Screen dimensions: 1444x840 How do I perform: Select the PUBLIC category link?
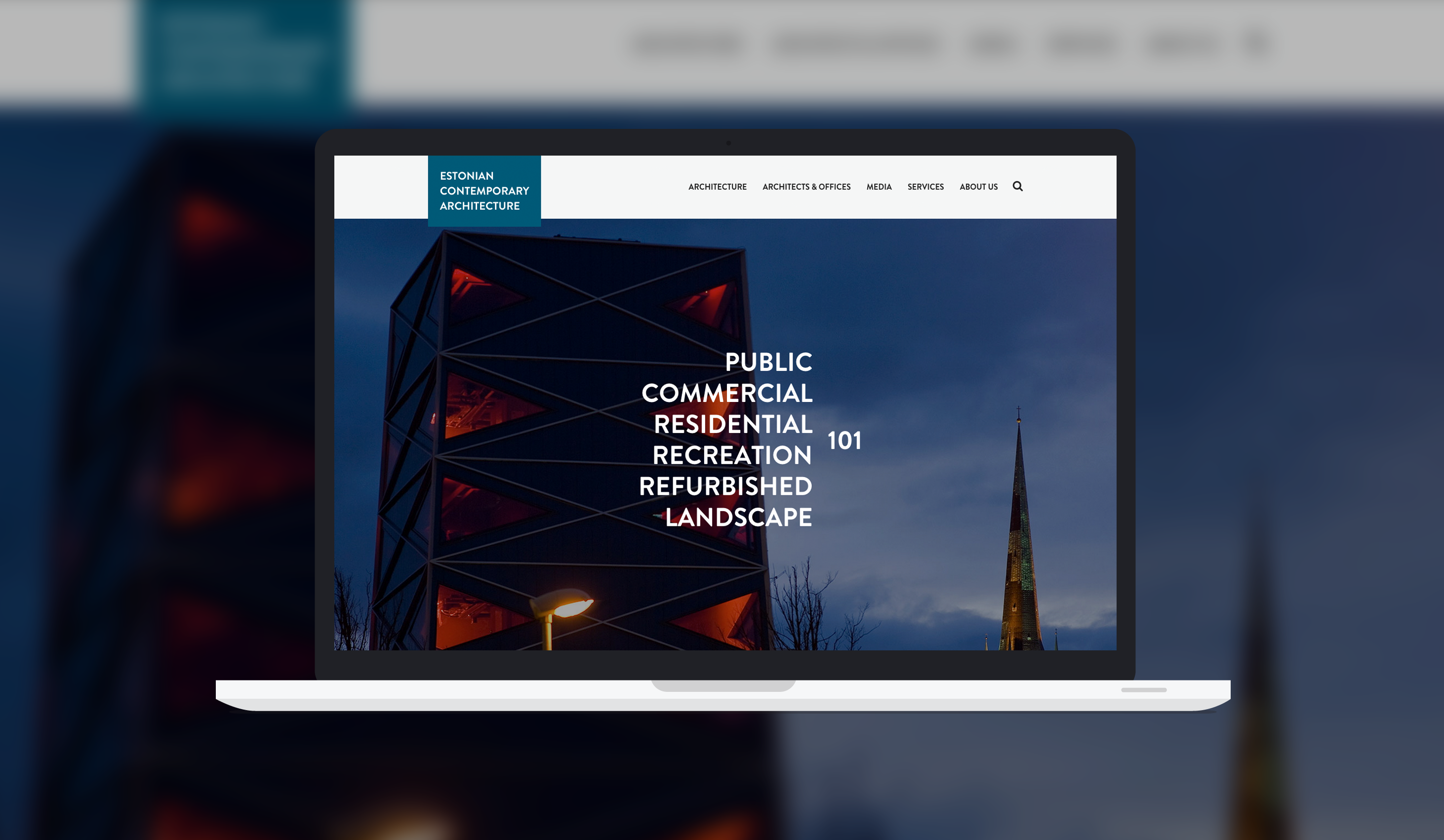(x=768, y=362)
